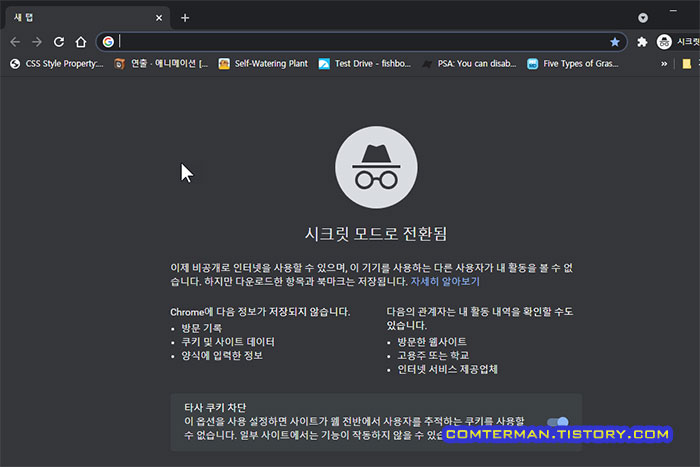
Task: Focus the address bar input
Action: point(362,42)
